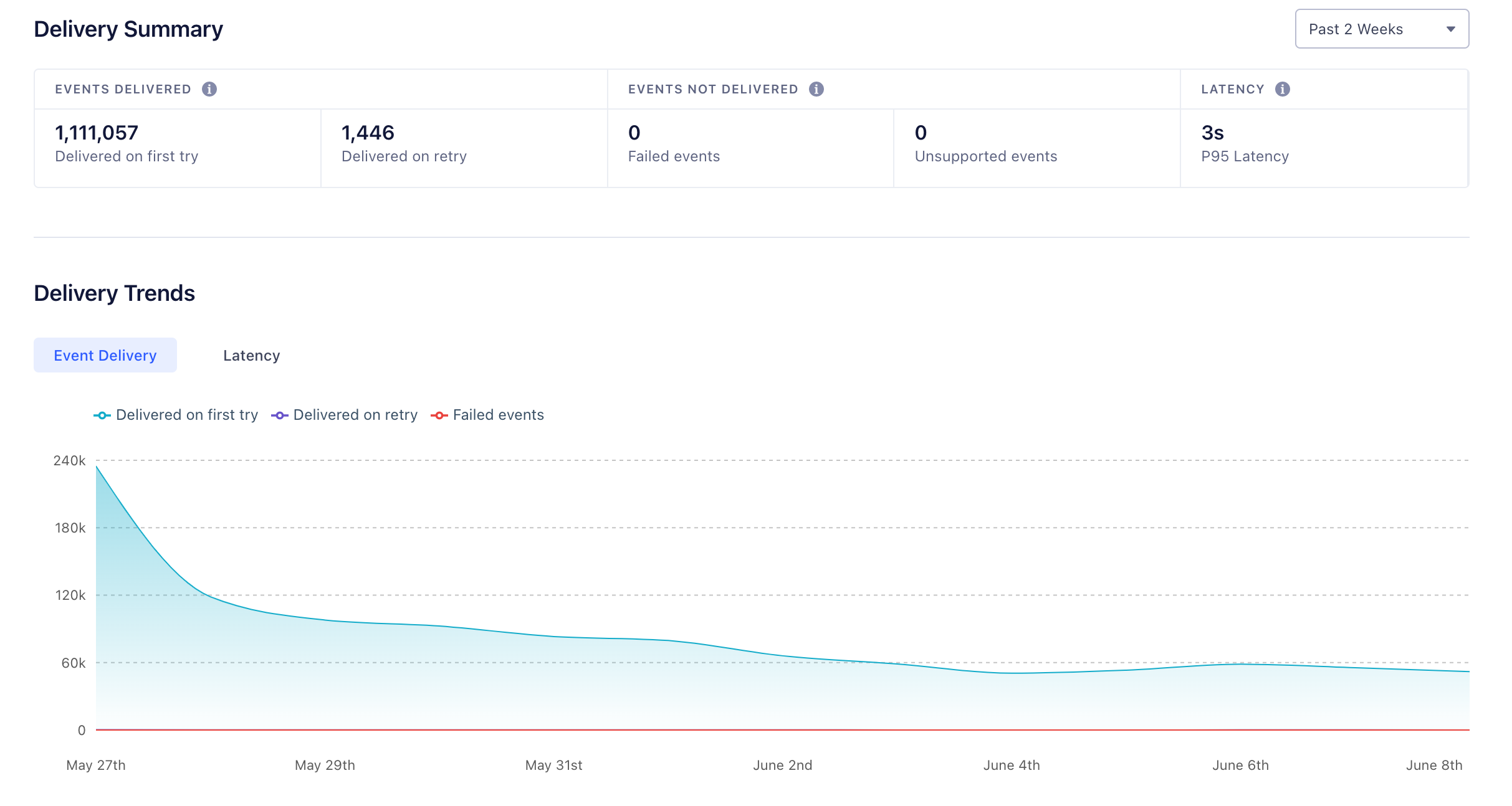
Task: Click the May 31st axis label
Action: 553,765
